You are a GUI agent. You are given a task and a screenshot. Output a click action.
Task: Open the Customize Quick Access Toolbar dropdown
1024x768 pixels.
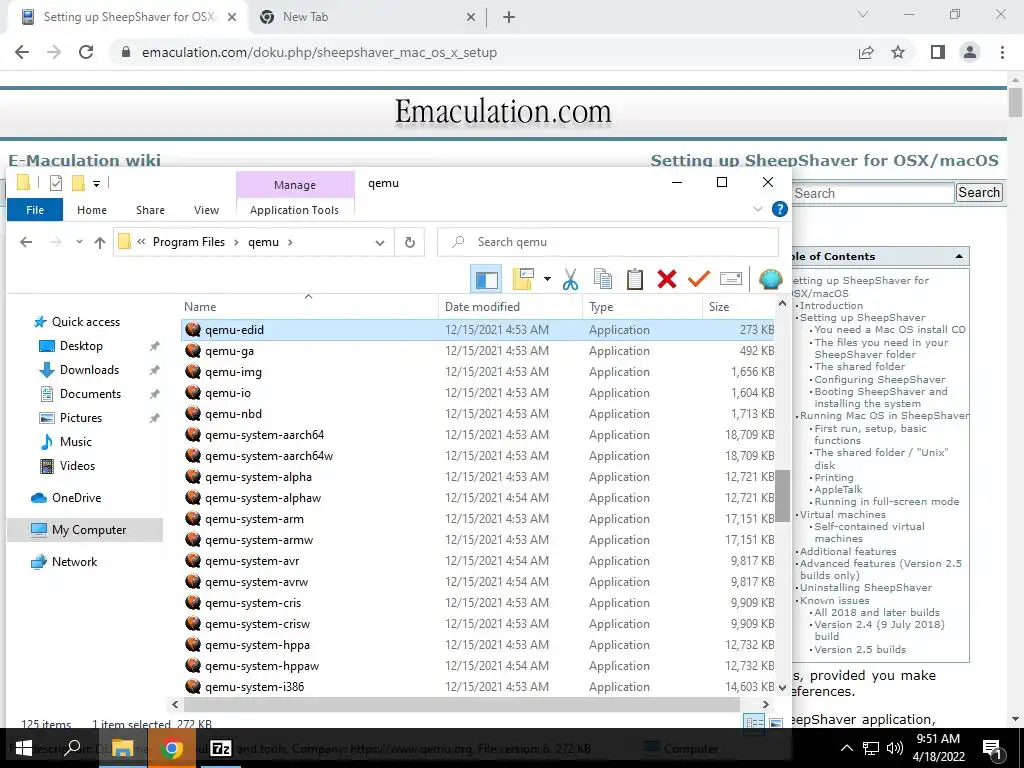tap(96, 184)
